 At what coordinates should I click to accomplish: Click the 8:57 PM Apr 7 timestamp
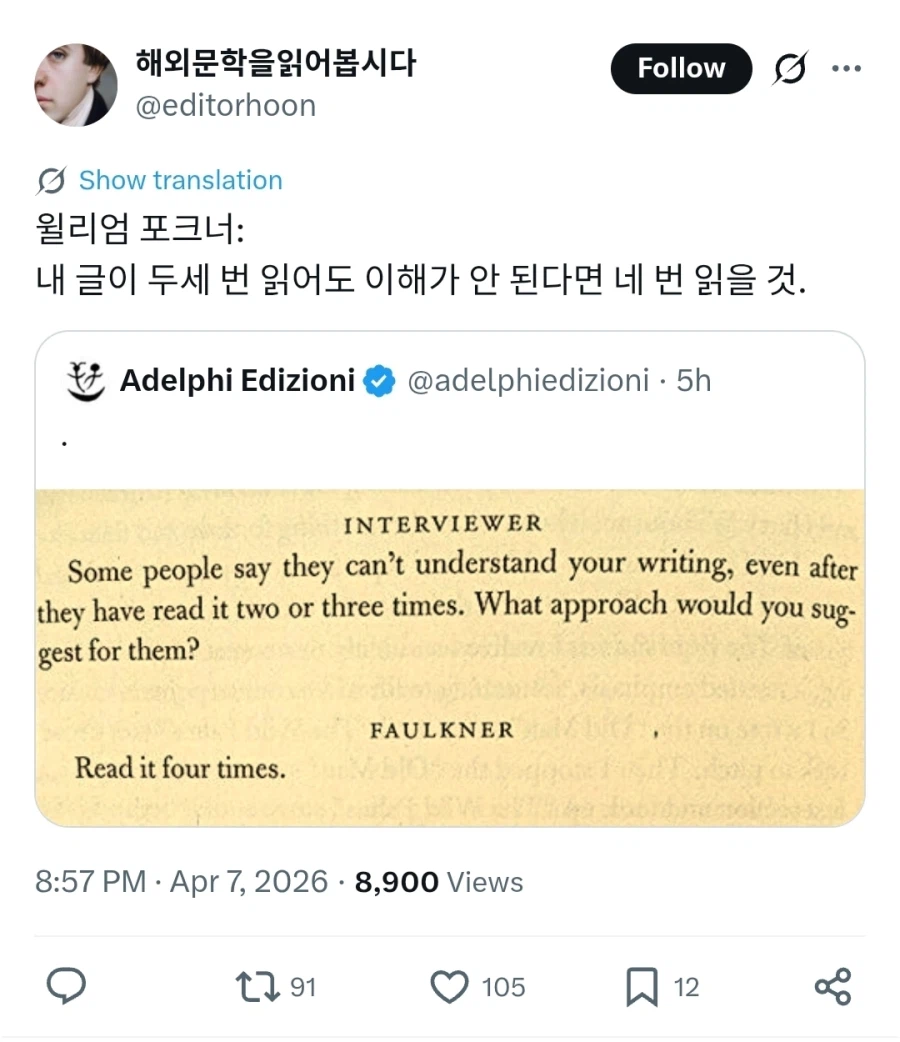tap(181, 882)
